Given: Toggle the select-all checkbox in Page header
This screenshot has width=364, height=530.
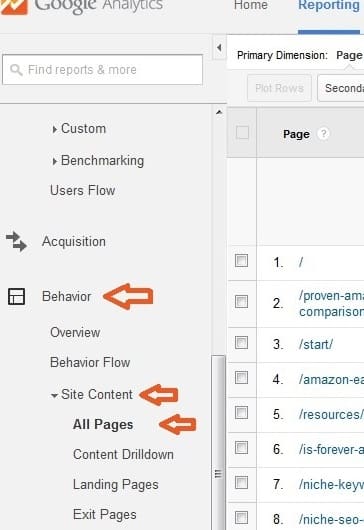Looking at the screenshot, I should pyautogui.click(x=242, y=132).
